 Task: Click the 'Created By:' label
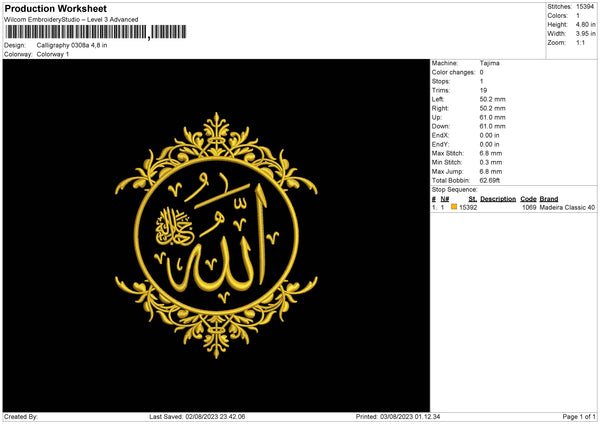21,416
